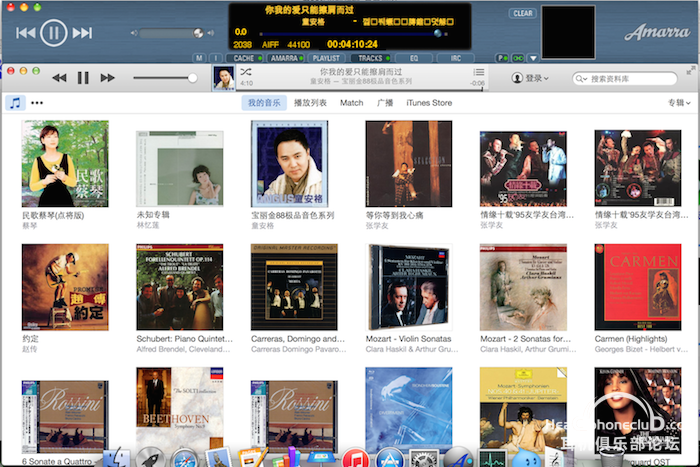Open System Preferences gear in the Dock
Image resolution: width=700 pixels, height=467 pixels.
pyautogui.click(x=424, y=458)
